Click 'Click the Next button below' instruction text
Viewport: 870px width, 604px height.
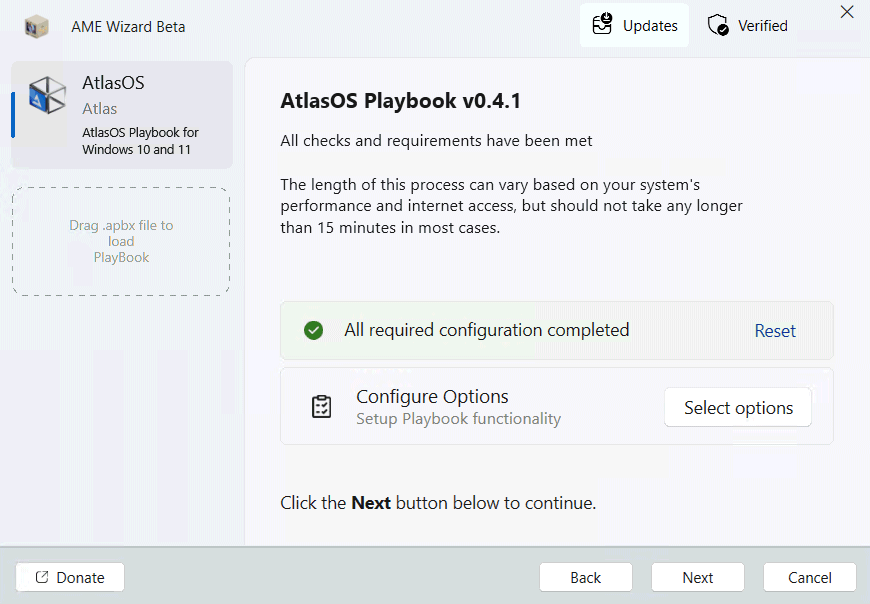click(x=438, y=503)
